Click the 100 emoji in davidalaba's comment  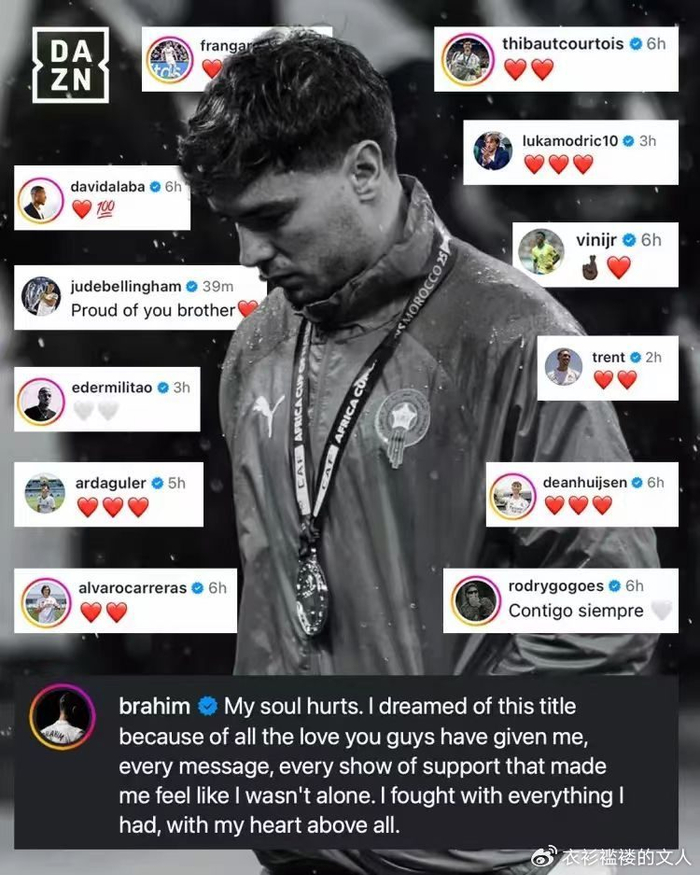point(106,209)
